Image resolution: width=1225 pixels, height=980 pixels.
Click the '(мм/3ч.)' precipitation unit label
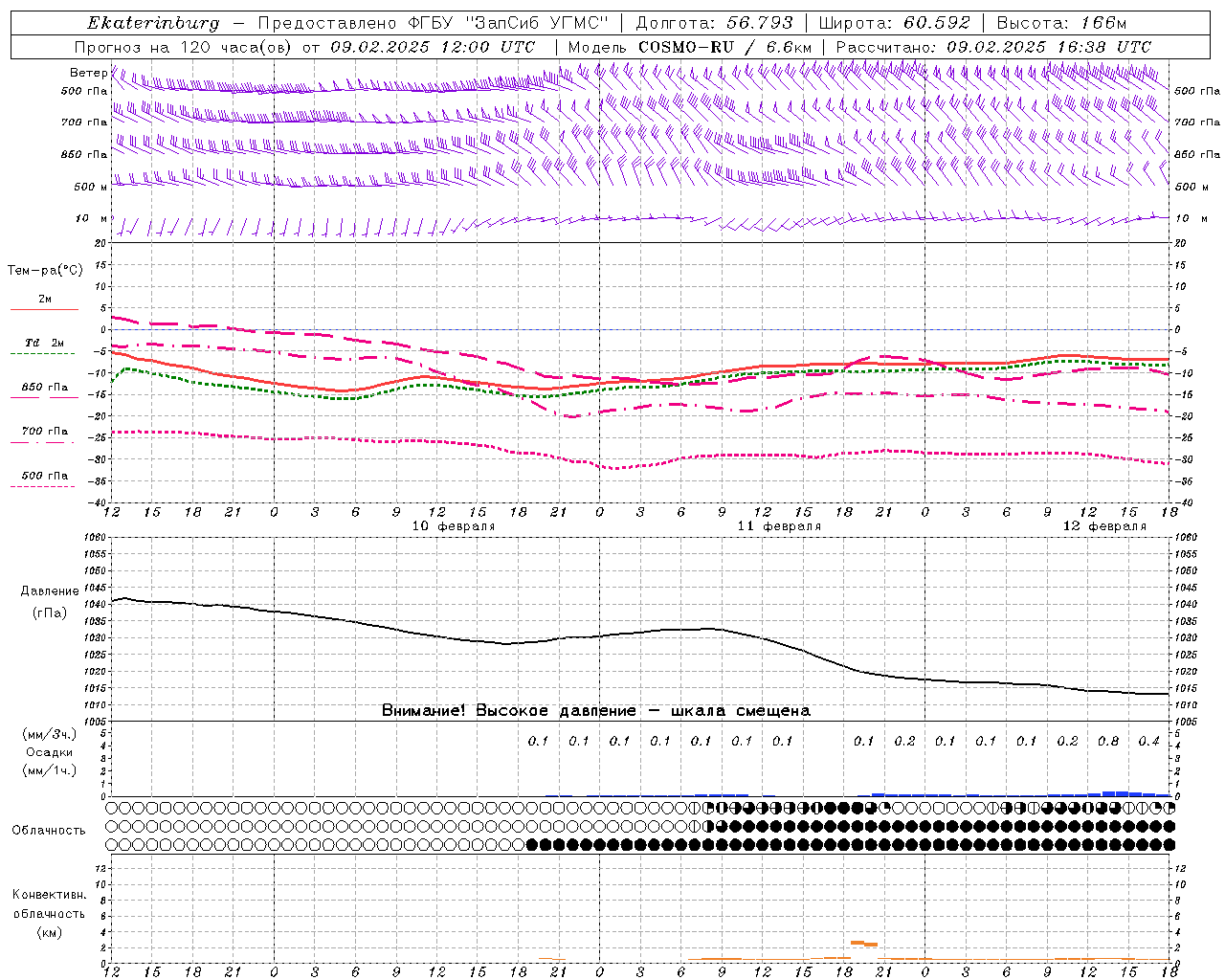click(49, 734)
